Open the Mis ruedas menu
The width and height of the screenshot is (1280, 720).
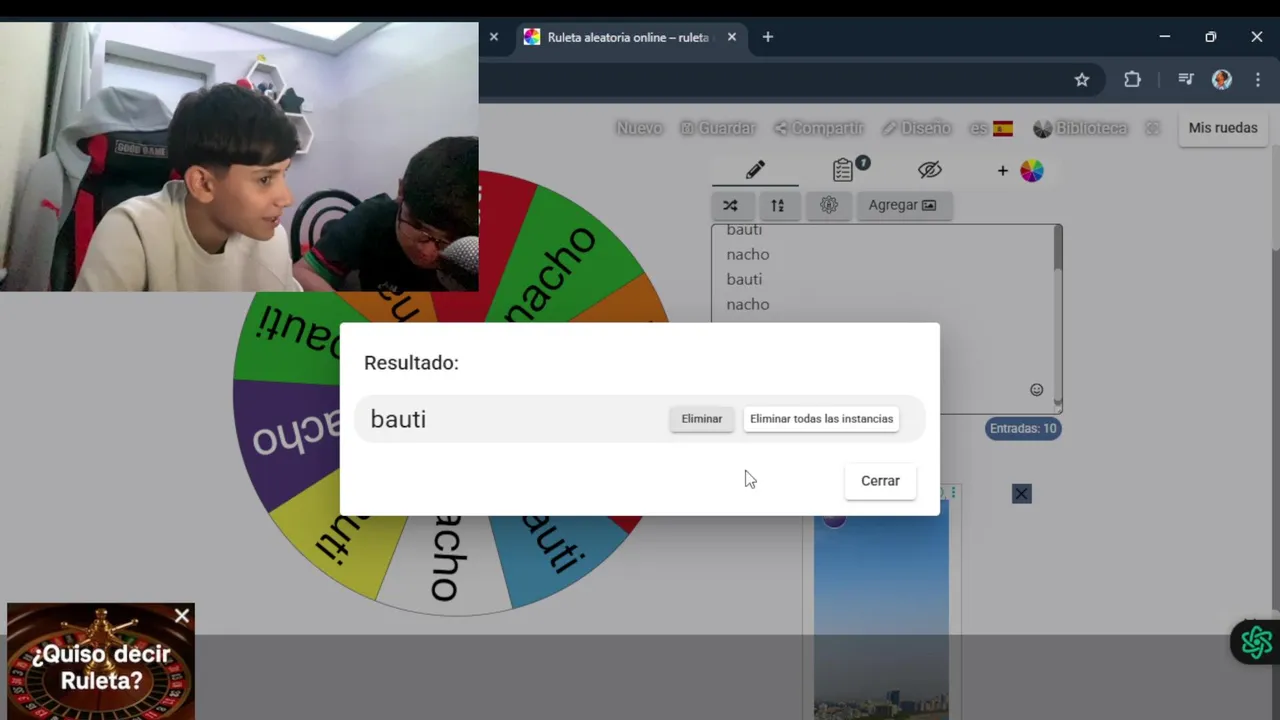click(x=1223, y=128)
